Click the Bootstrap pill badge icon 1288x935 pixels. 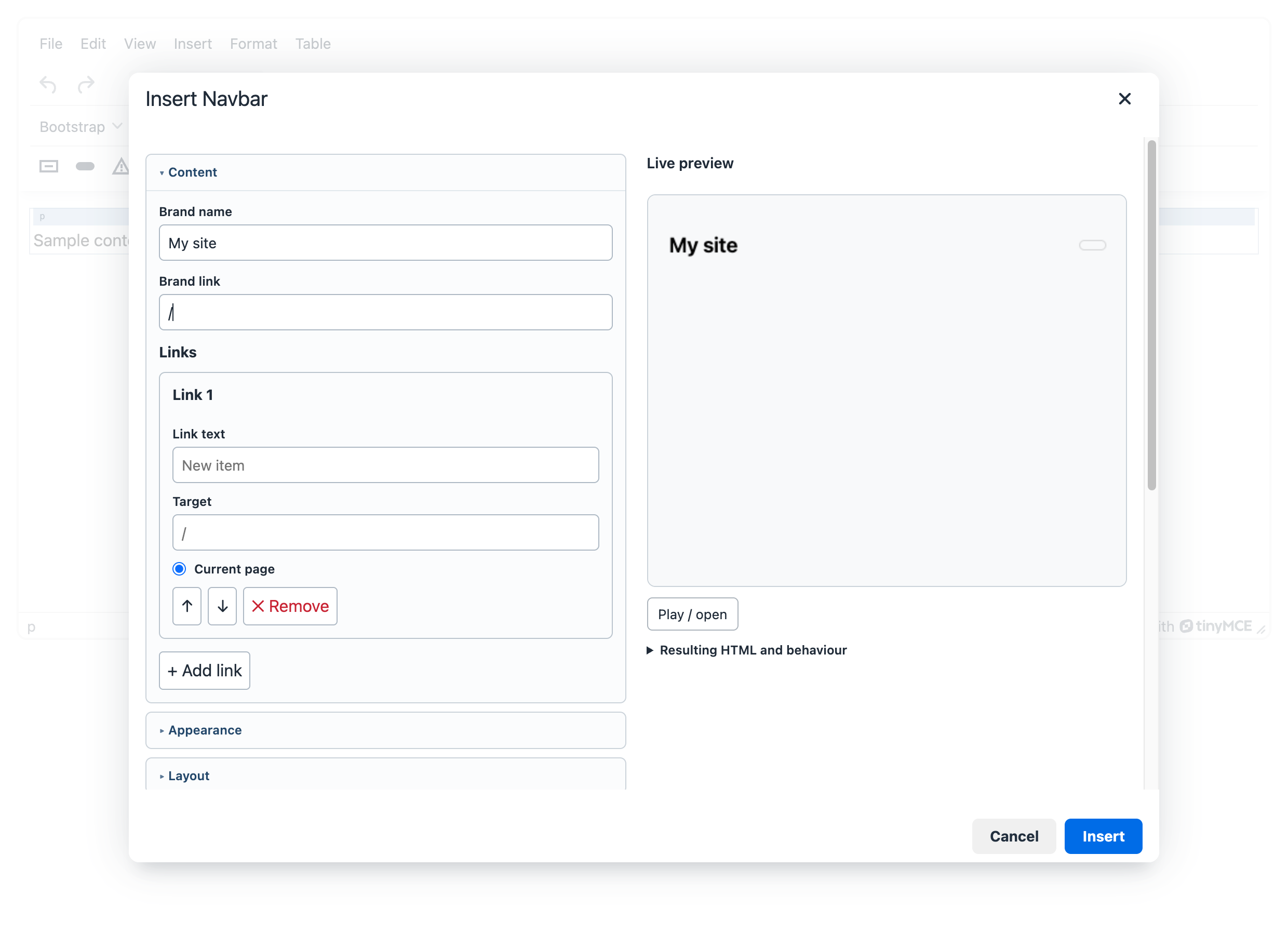pyautogui.click(x=85, y=166)
